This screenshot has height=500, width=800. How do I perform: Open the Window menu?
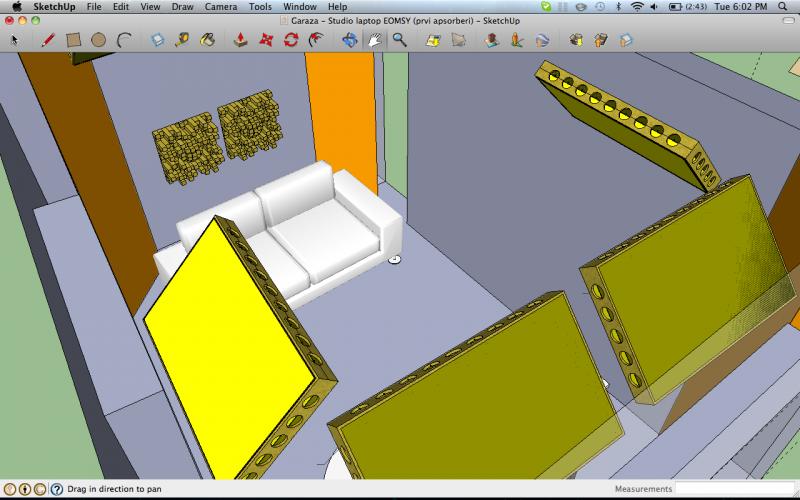300,7
